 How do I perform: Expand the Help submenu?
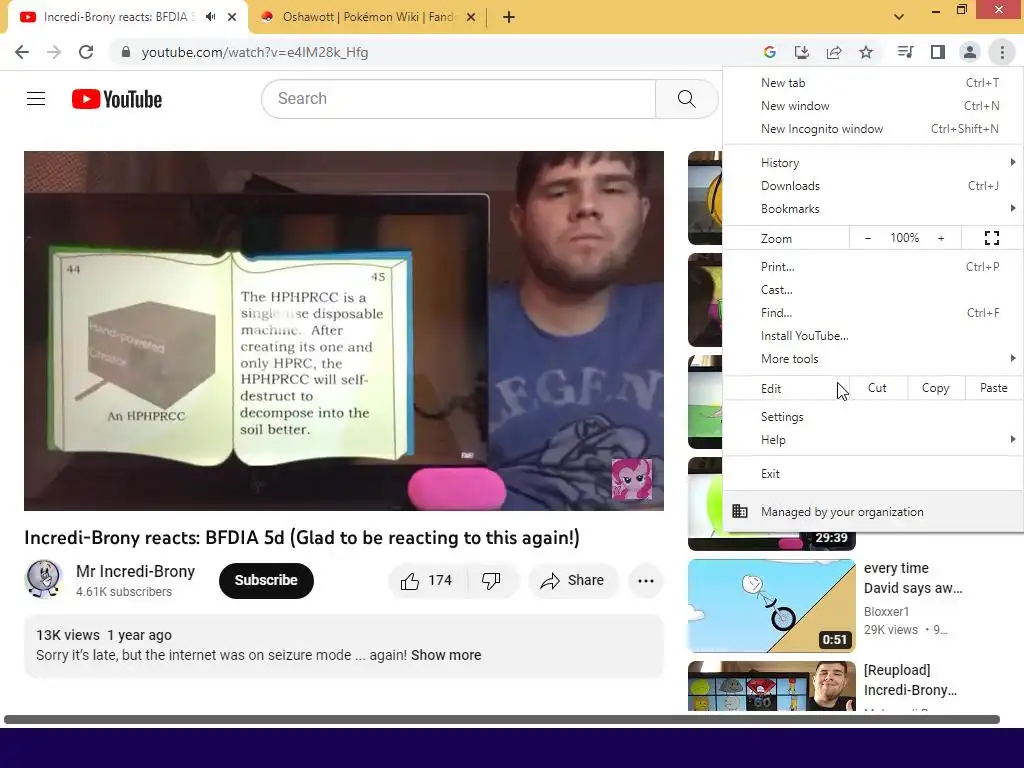874,440
